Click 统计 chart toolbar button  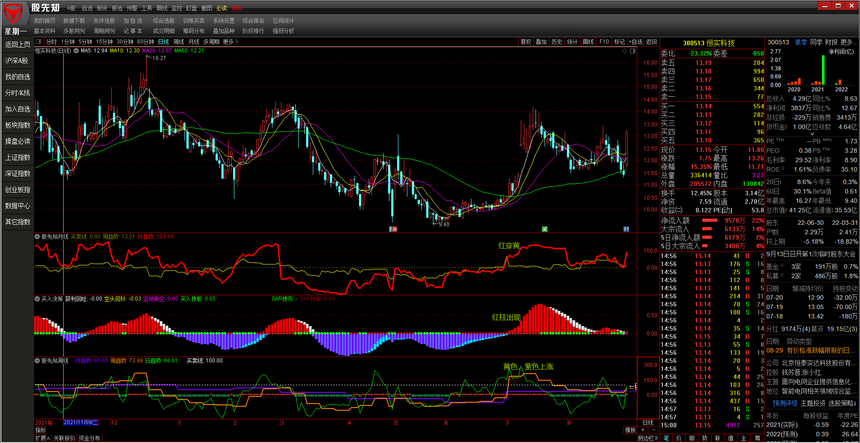[x=573, y=42]
